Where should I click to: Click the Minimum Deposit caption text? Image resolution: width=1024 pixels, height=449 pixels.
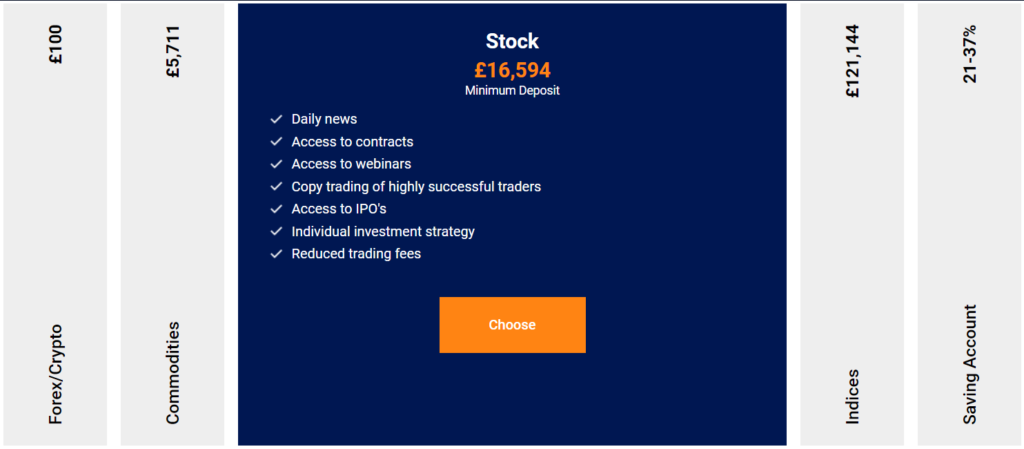(512, 91)
